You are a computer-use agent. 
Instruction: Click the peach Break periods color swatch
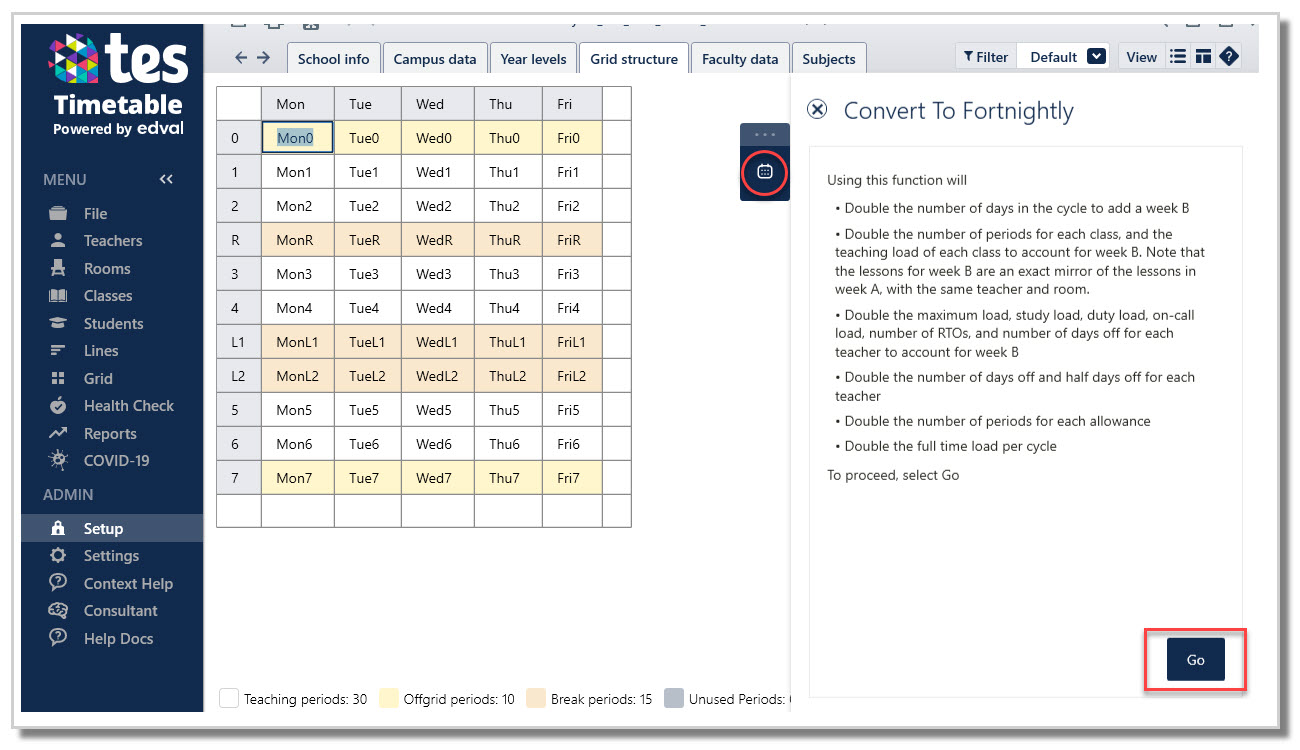coord(535,698)
